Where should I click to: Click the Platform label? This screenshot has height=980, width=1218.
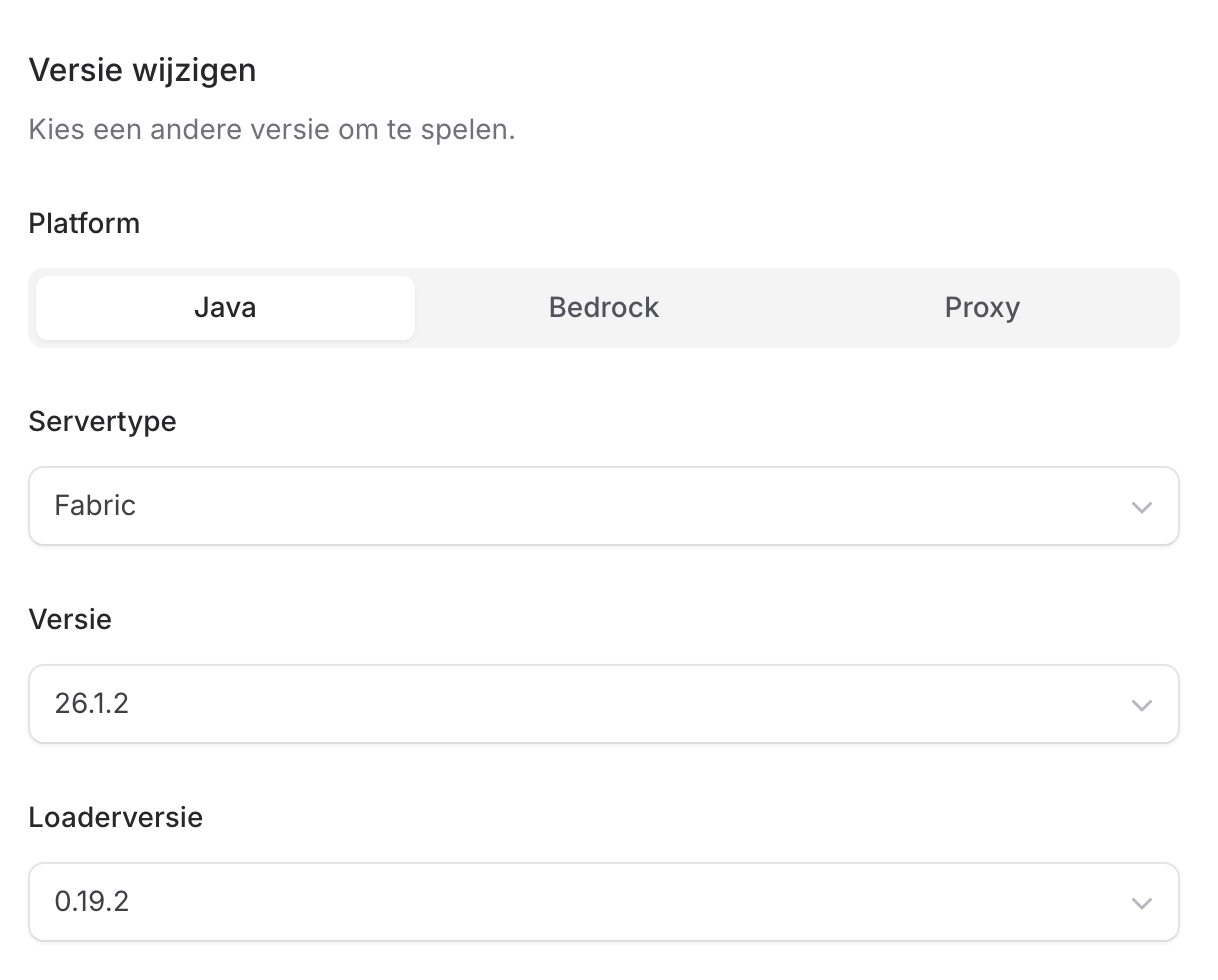point(84,223)
